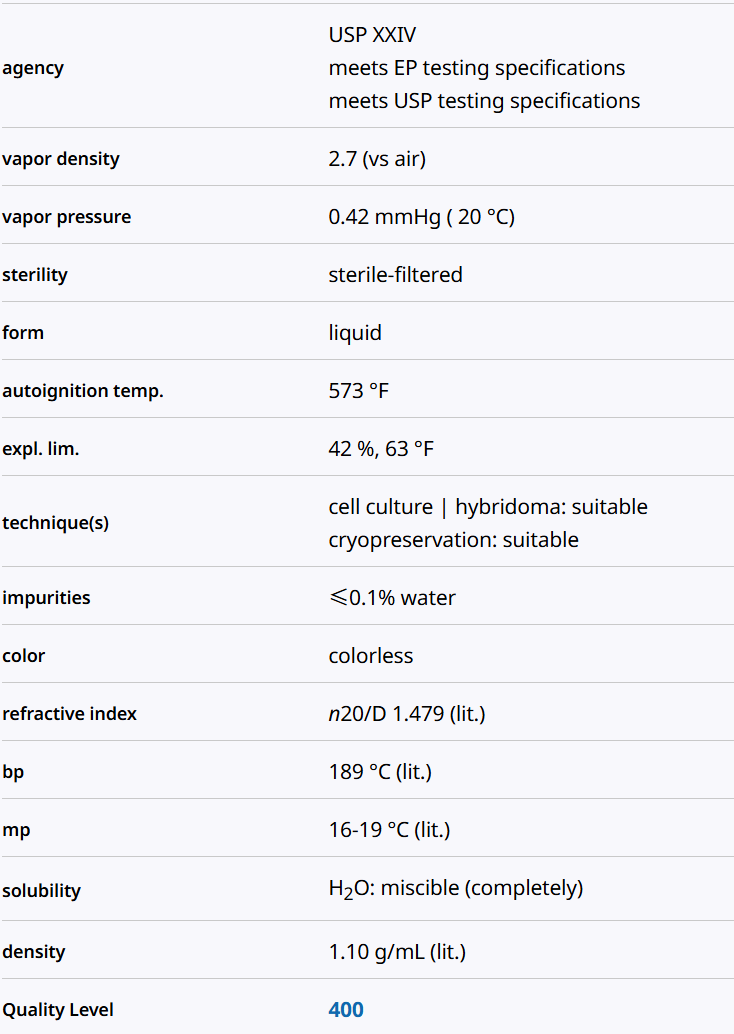Image resolution: width=734 pixels, height=1034 pixels.
Task: Click the color value 'colorless'
Action: [x=370, y=656]
